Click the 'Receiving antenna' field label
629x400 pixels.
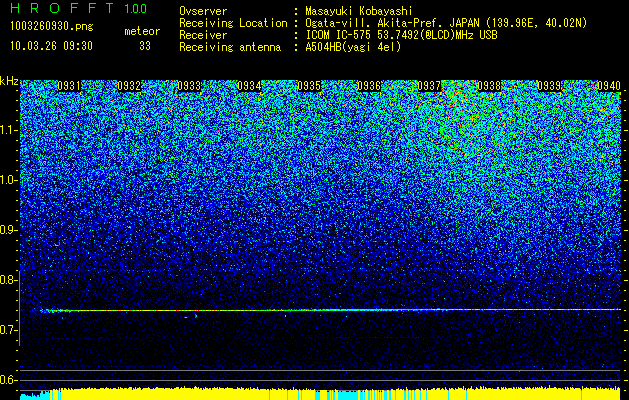click(x=230, y=47)
